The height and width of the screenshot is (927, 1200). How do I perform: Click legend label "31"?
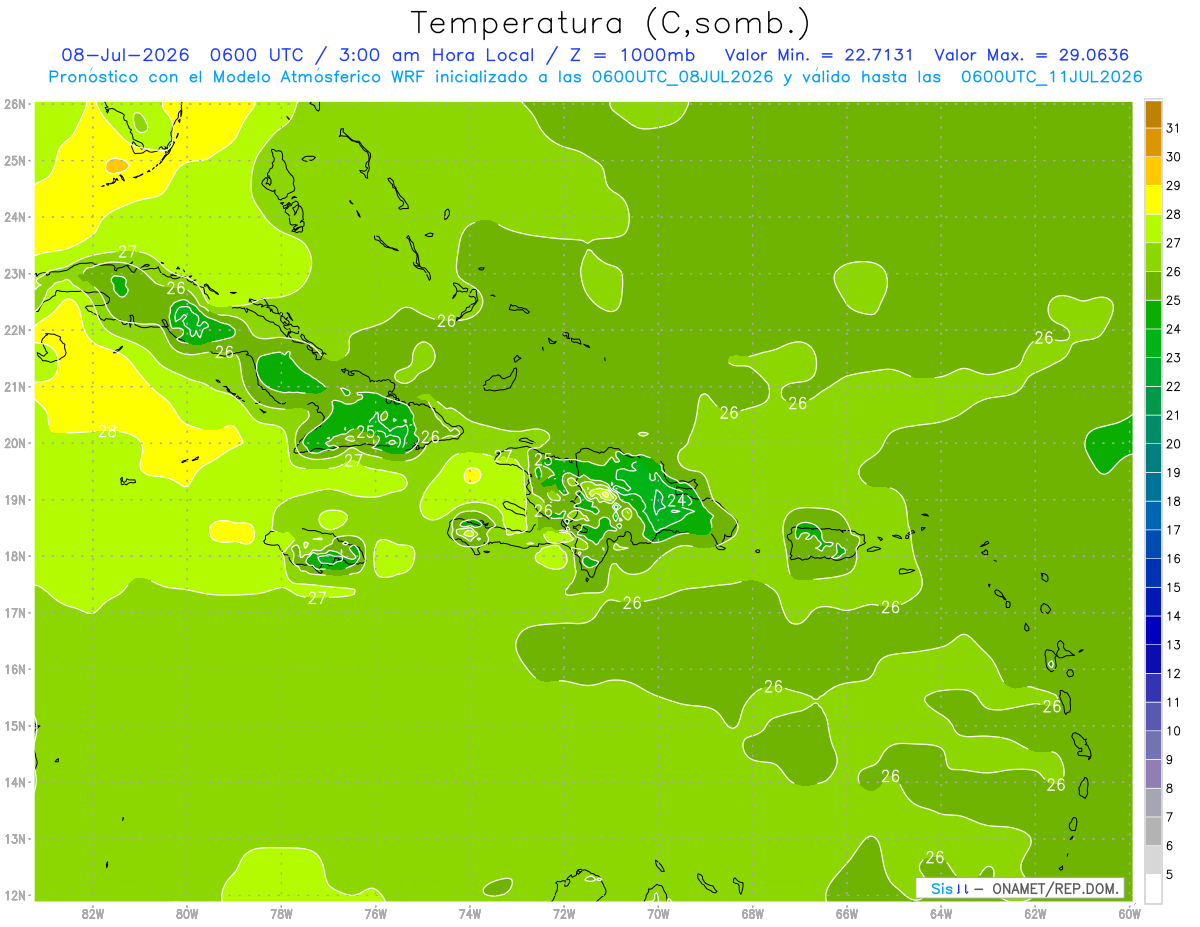point(1174,128)
